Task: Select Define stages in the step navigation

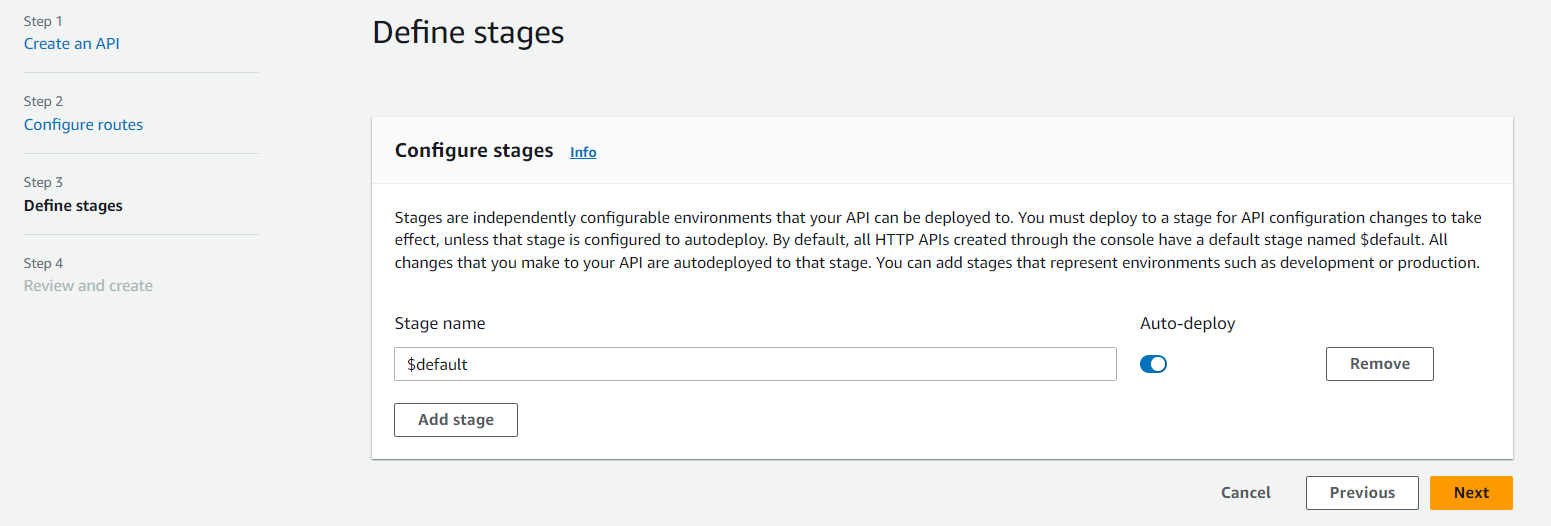Action: tap(73, 206)
